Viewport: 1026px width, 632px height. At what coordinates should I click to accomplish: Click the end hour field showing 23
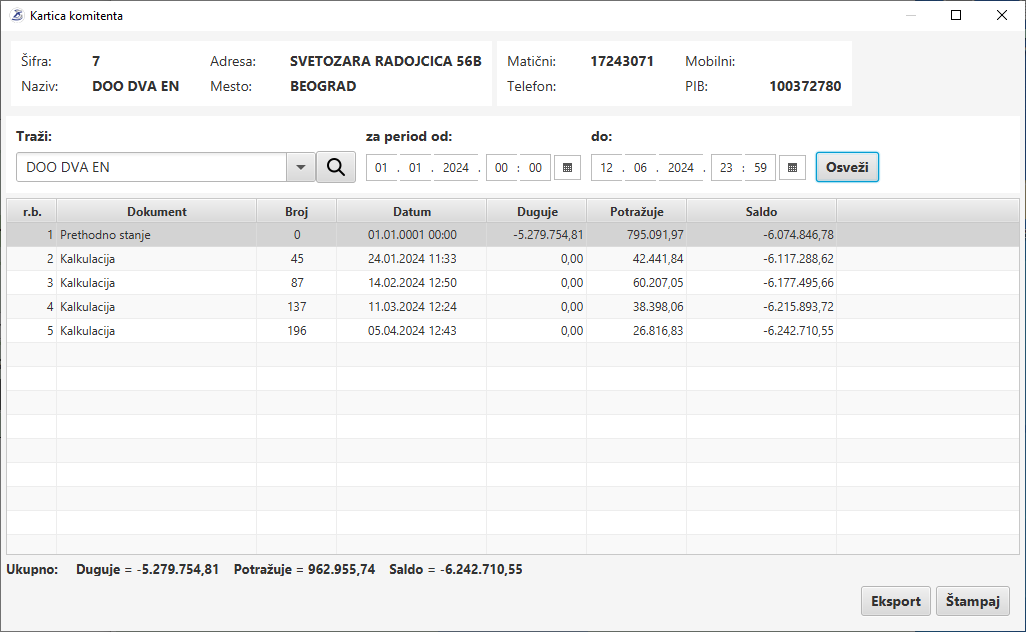coord(726,168)
